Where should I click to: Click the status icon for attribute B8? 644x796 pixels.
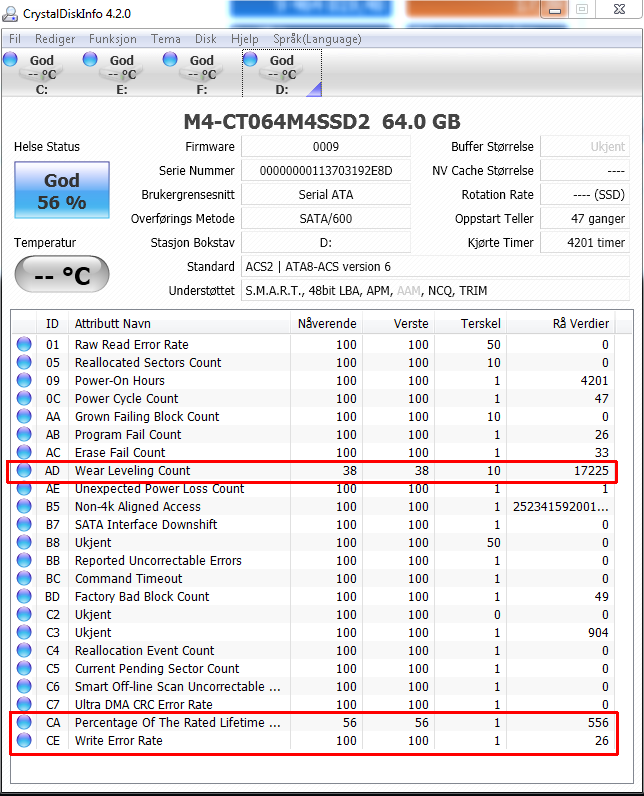click(x=24, y=542)
